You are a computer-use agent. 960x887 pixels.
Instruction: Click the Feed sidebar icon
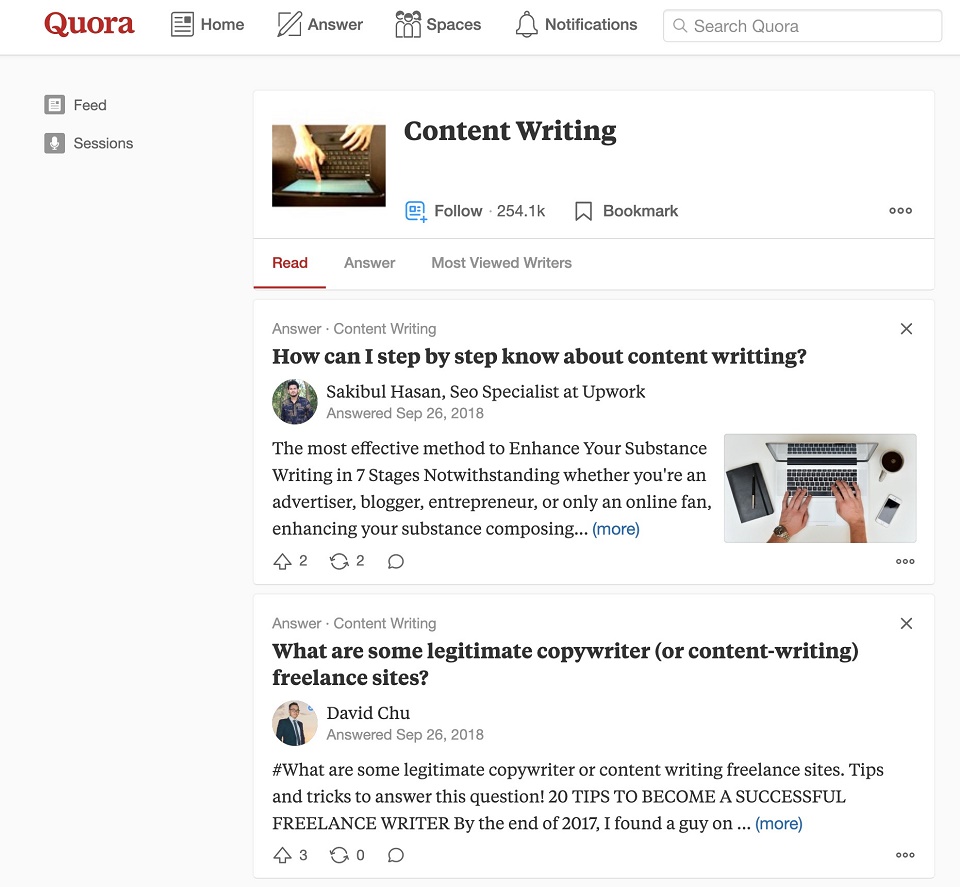tap(54, 105)
